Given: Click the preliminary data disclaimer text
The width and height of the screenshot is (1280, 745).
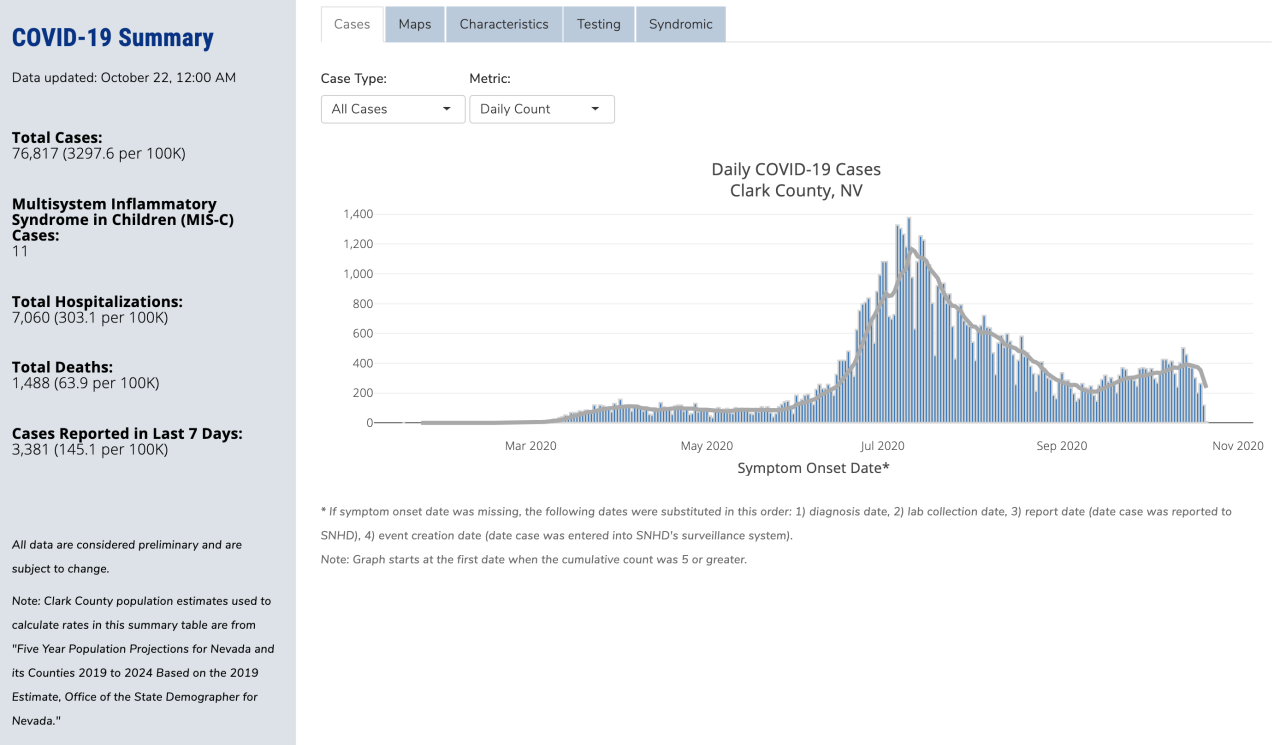Looking at the screenshot, I should (127, 557).
